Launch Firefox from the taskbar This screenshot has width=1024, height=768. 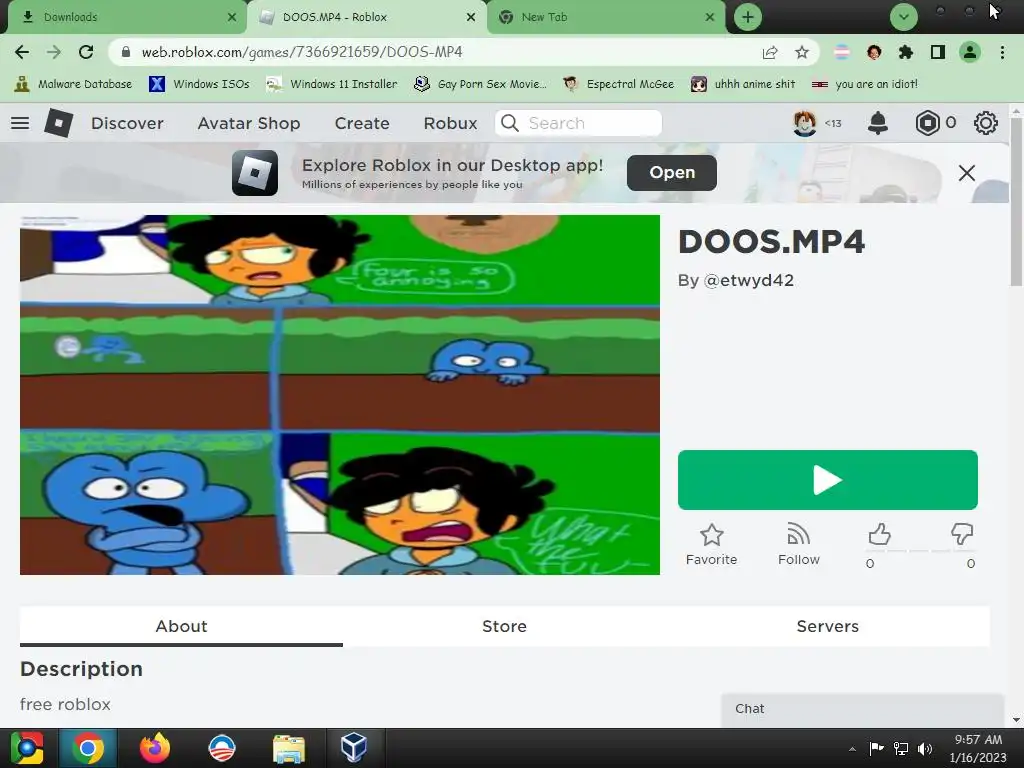(x=155, y=748)
